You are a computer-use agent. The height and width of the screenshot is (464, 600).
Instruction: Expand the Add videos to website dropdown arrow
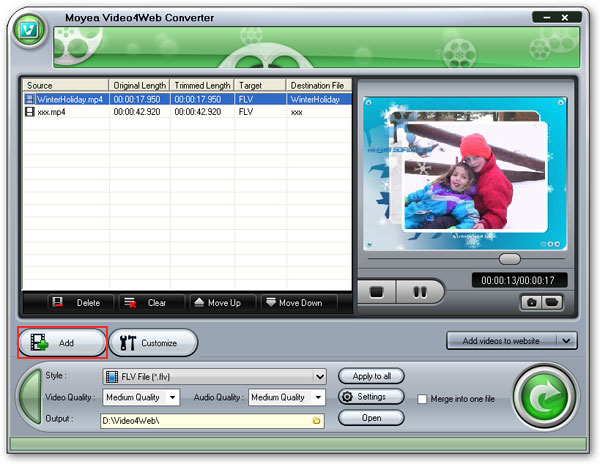tap(567, 340)
